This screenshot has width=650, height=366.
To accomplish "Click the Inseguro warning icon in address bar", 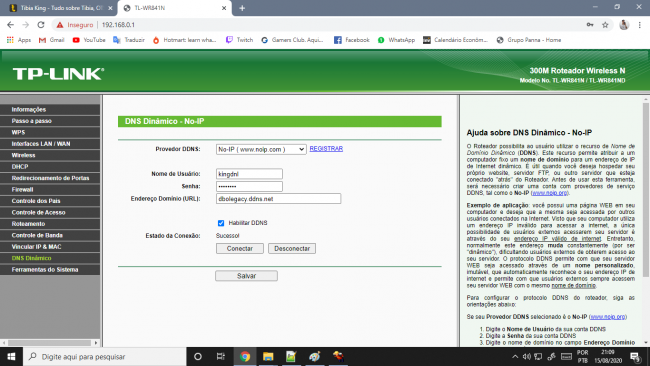I will 60,25.
